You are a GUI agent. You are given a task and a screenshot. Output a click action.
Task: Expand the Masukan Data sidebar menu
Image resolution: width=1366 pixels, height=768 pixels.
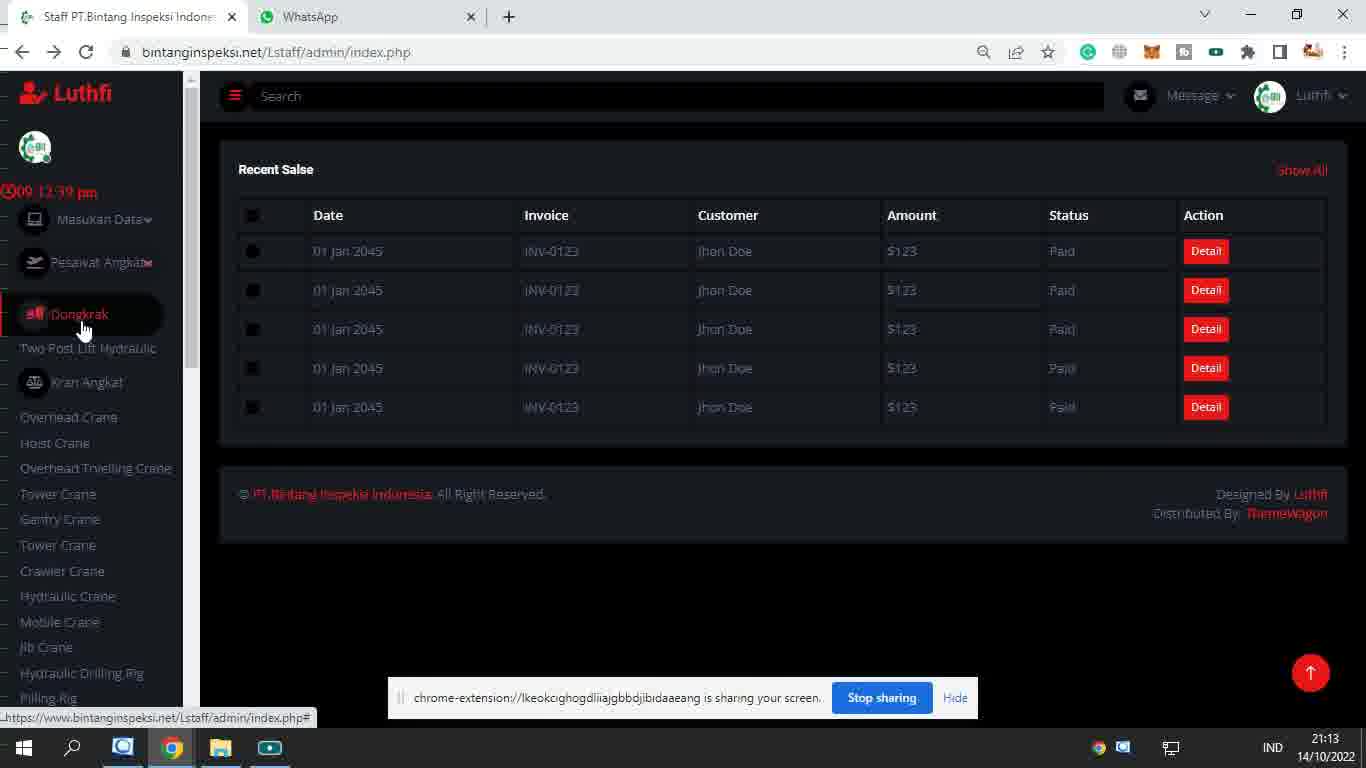pyautogui.click(x=104, y=220)
